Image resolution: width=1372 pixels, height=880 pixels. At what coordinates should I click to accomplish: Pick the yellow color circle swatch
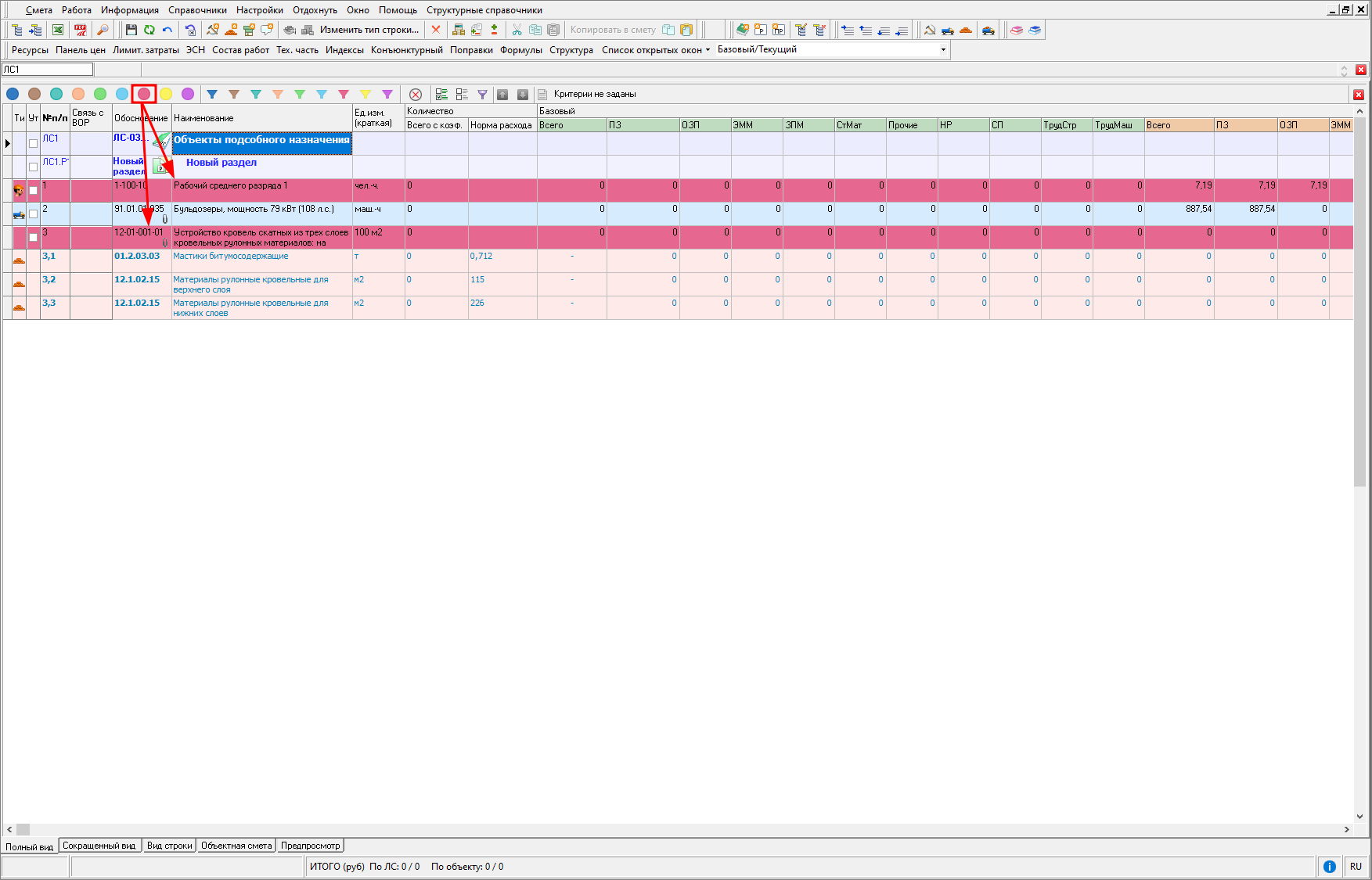click(x=166, y=94)
